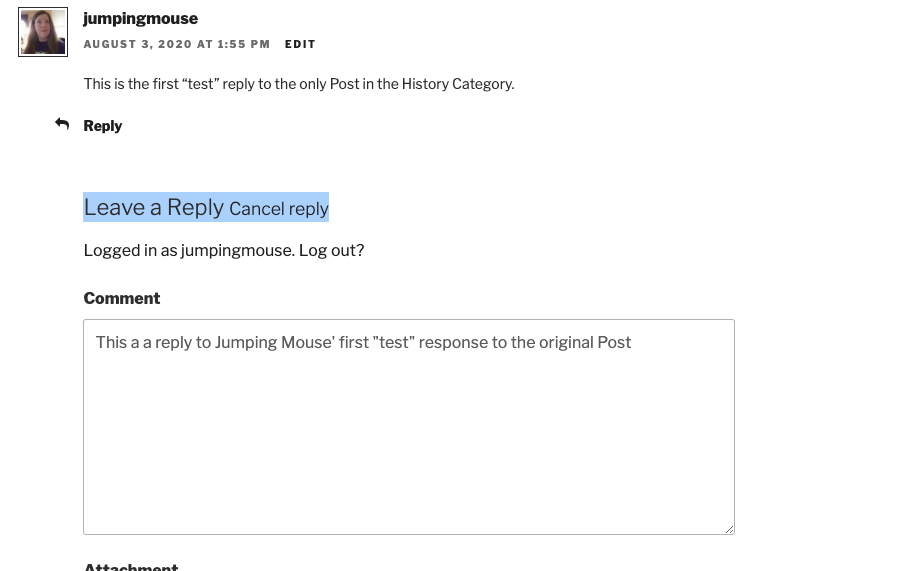Click the reply arrow icon

pyautogui.click(x=62, y=124)
